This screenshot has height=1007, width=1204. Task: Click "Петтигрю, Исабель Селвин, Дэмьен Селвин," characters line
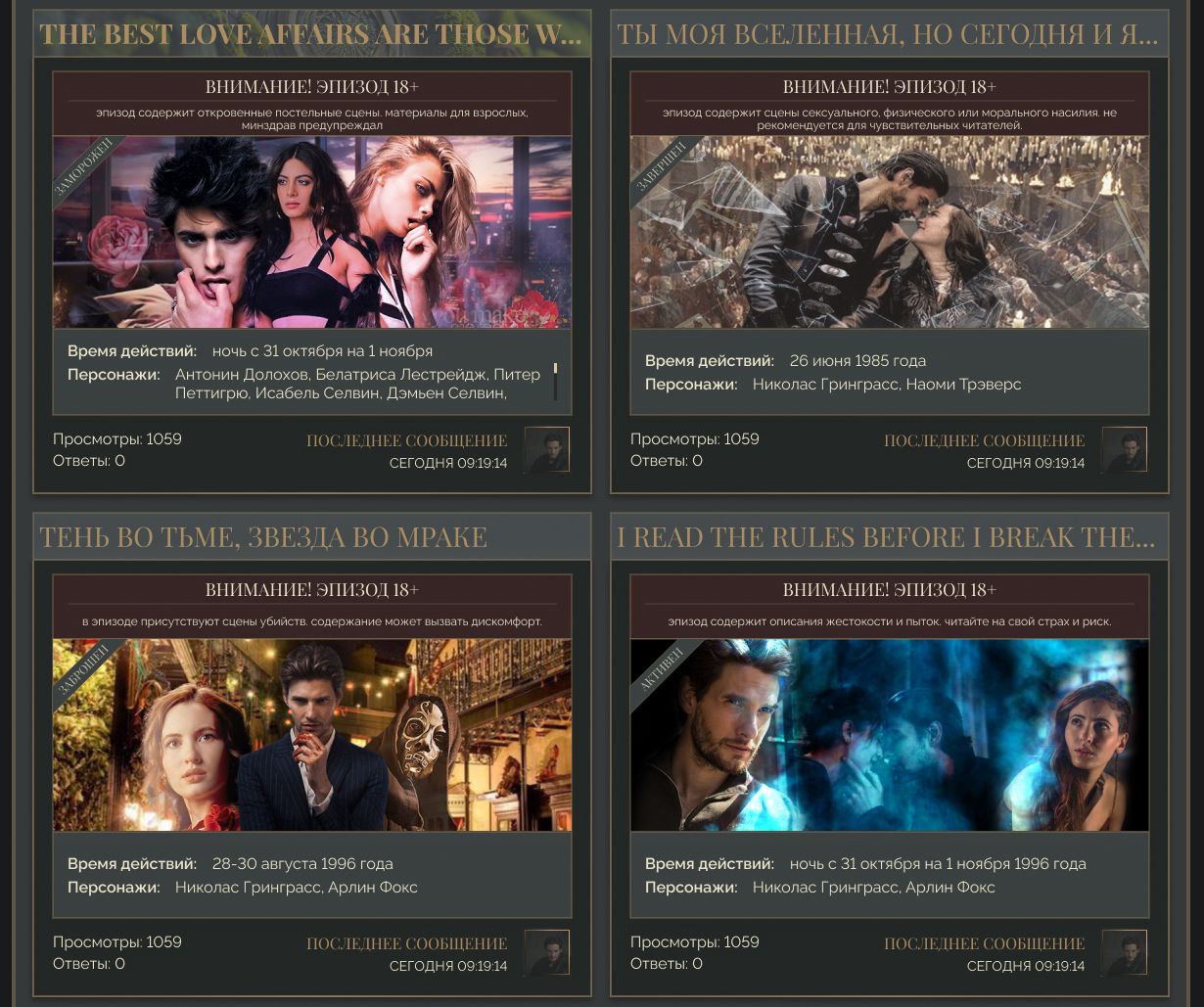[341, 393]
